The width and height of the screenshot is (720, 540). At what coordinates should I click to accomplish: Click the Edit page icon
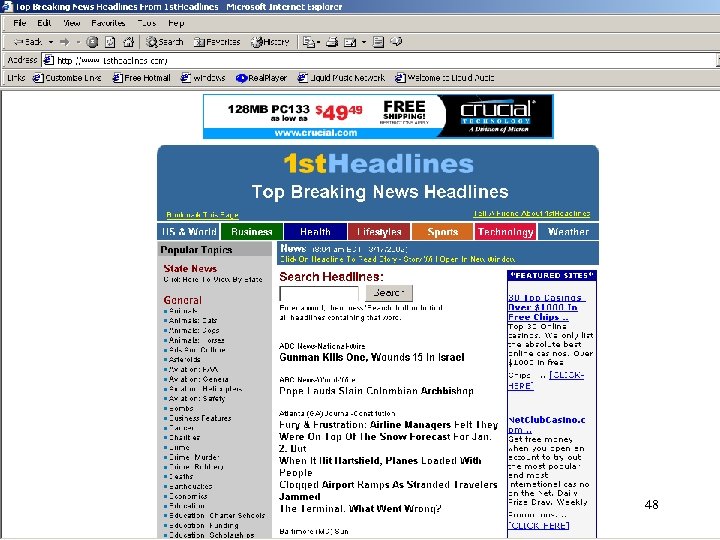tap(350, 42)
